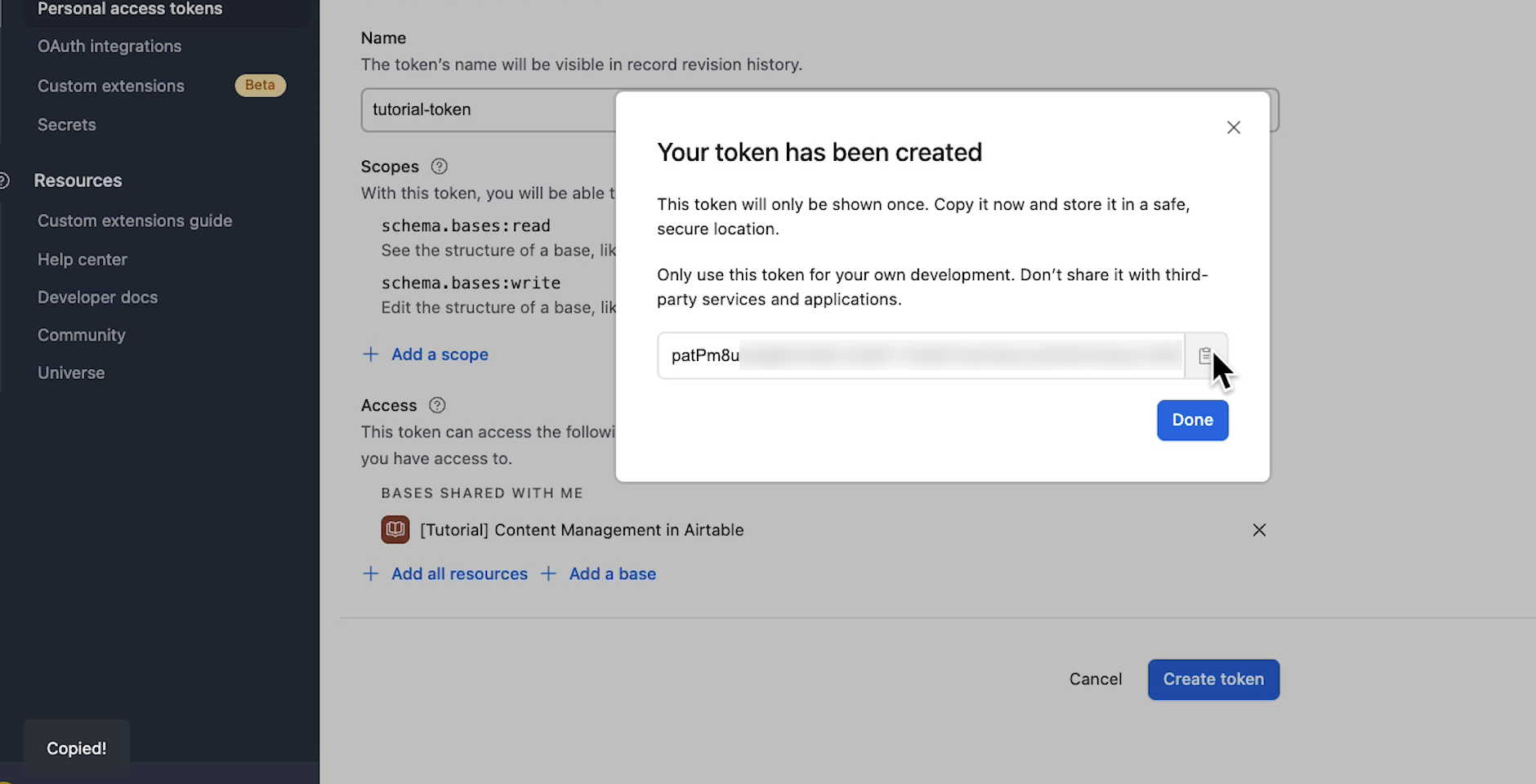Image resolution: width=1536 pixels, height=784 pixels.
Task: Click Cancel below the form
Action: [1095, 679]
